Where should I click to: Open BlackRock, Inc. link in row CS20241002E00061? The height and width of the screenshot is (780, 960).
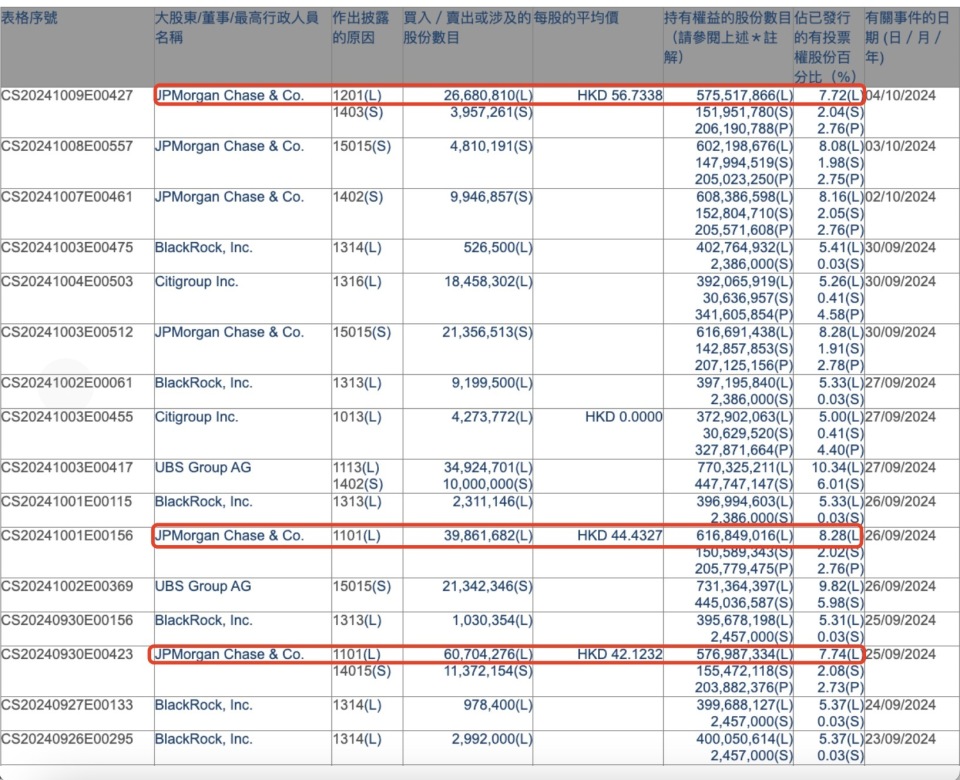(x=203, y=383)
